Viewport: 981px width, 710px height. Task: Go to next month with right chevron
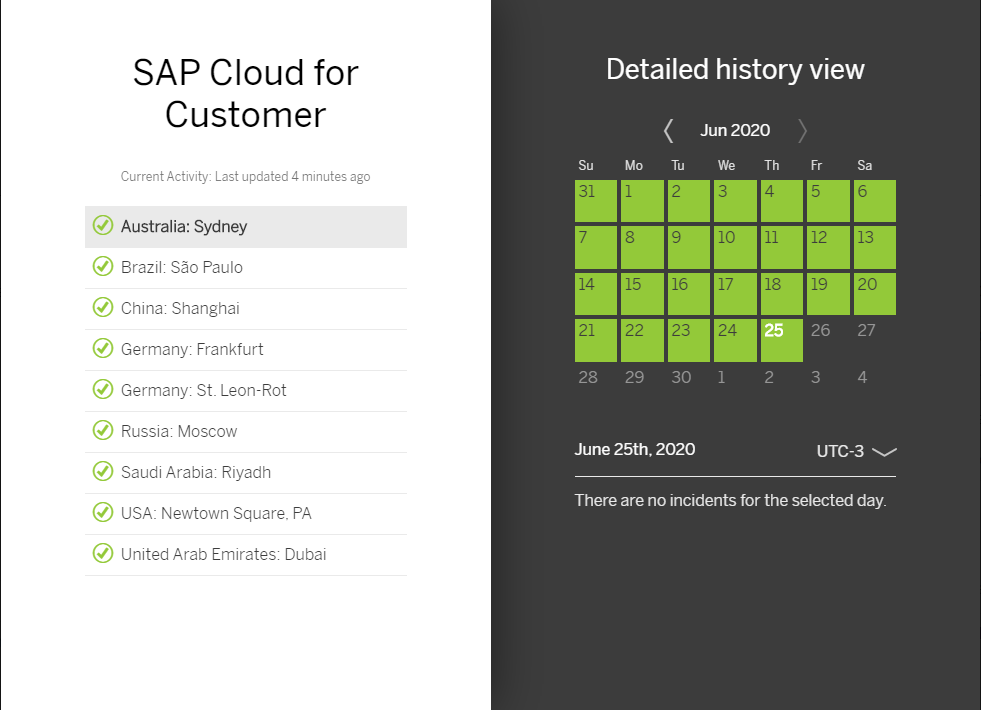pyautogui.click(x=802, y=131)
